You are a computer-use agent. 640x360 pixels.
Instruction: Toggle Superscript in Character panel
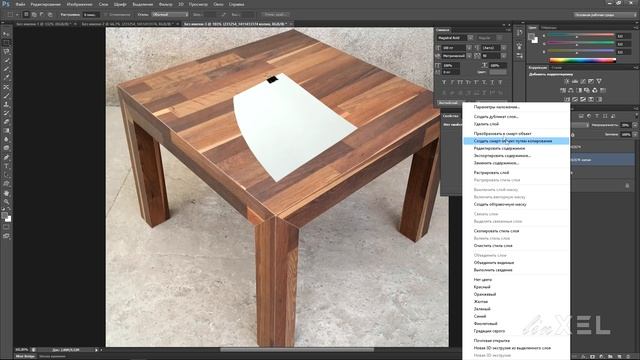click(x=476, y=82)
